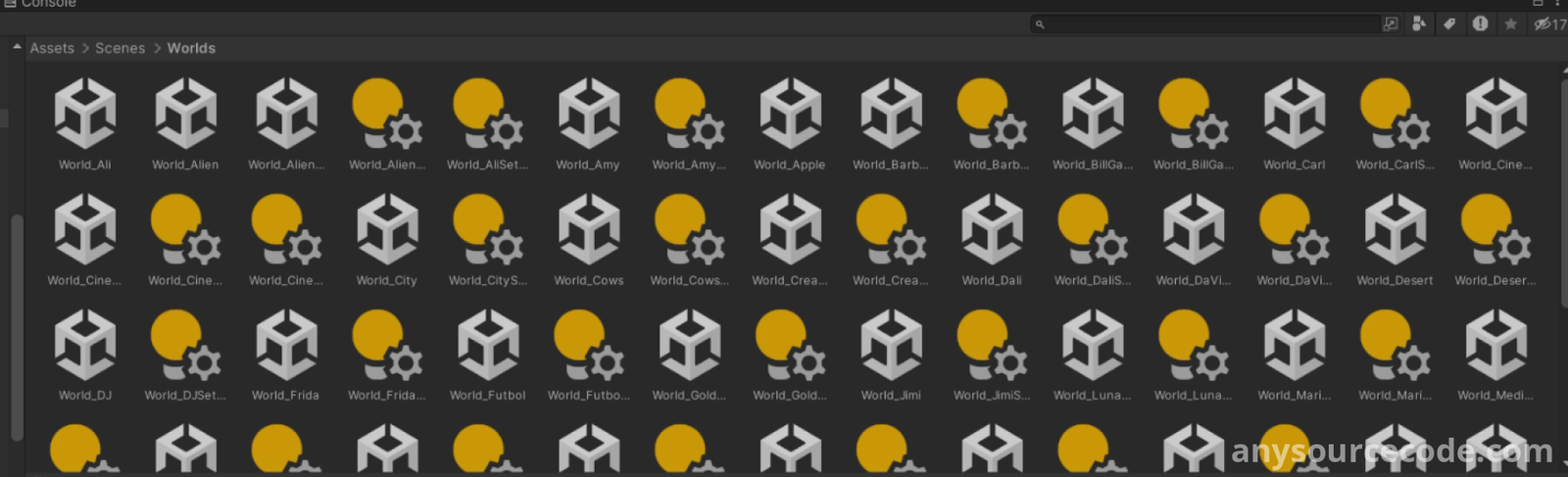This screenshot has width=1568, height=477.
Task: Click the World_City scene asset
Action: (x=387, y=230)
